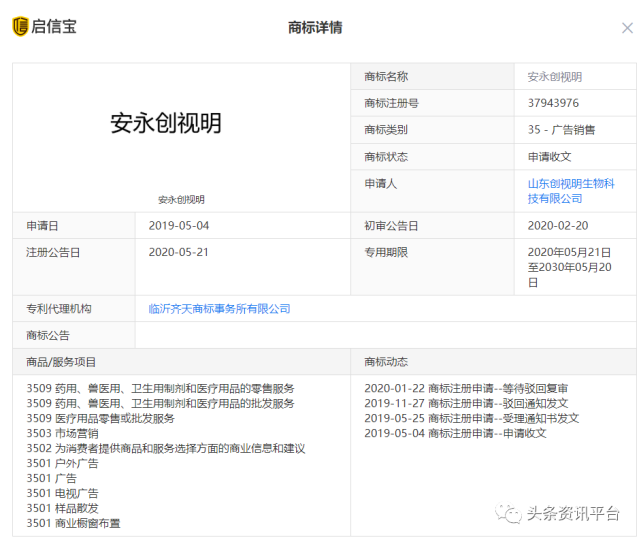Click the large 安永创视明 trademark image
The image size is (641, 542).
point(166,123)
